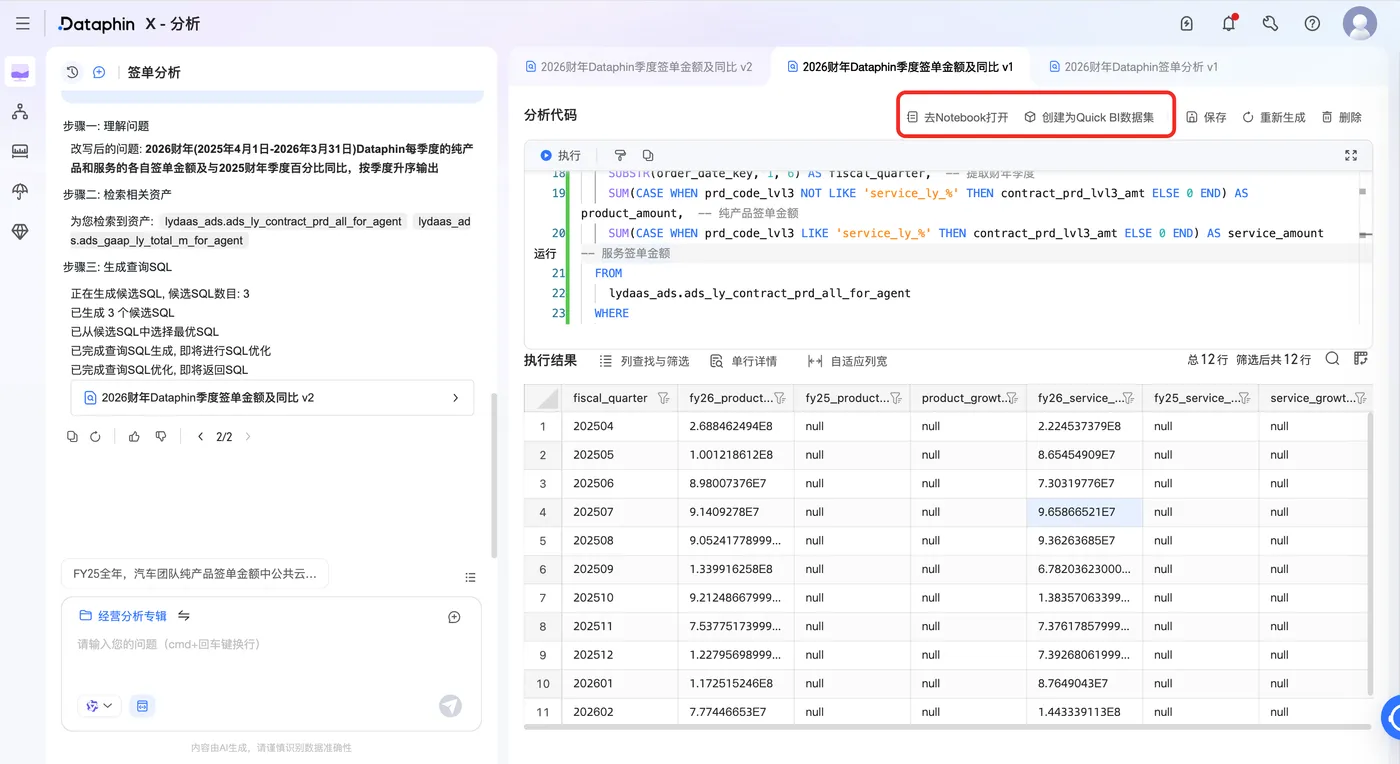This screenshot has height=764, width=1400.
Task: Search the execution results
Action: (x=1333, y=359)
